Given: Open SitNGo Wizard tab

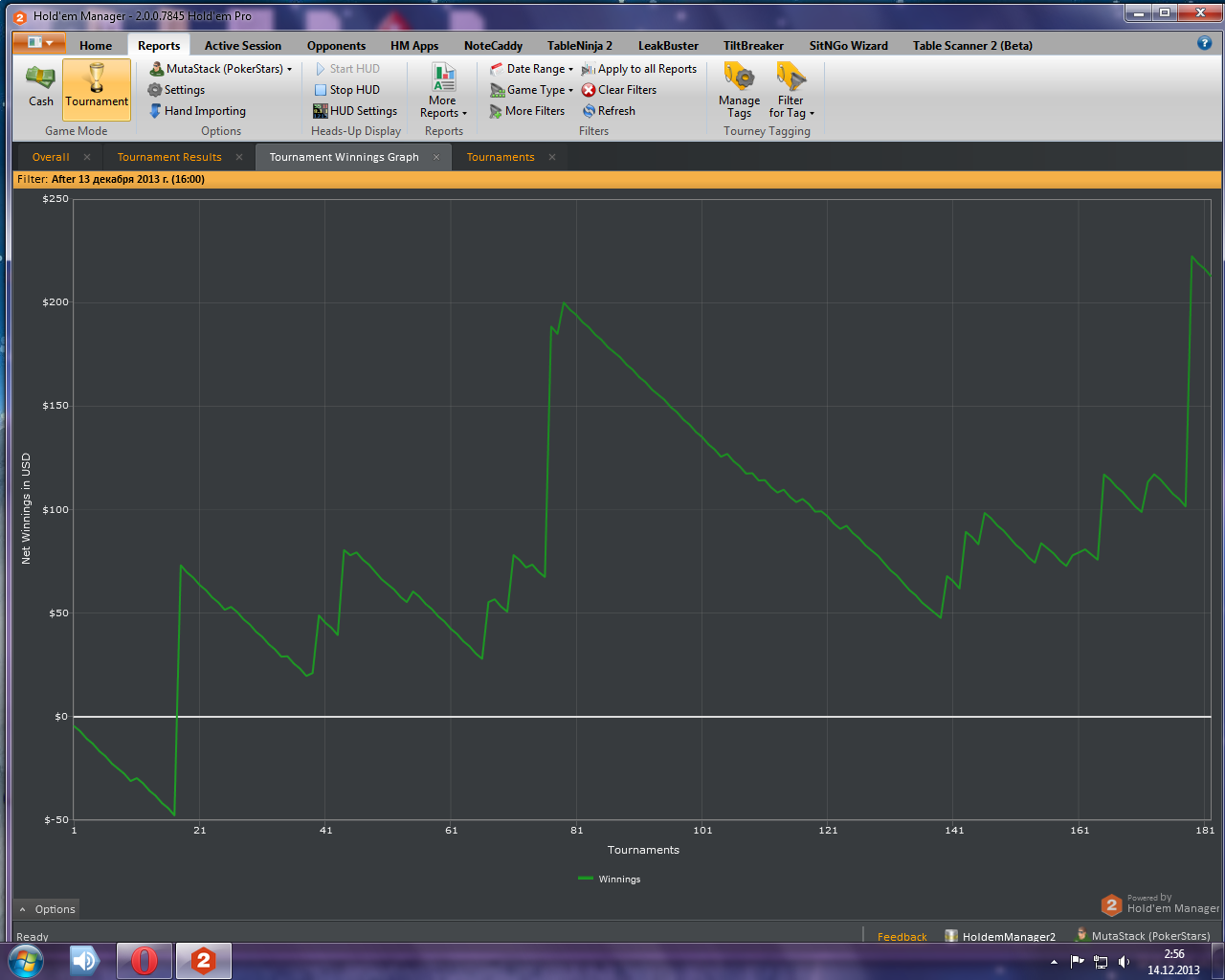Looking at the screenshot, I should 848,45.
